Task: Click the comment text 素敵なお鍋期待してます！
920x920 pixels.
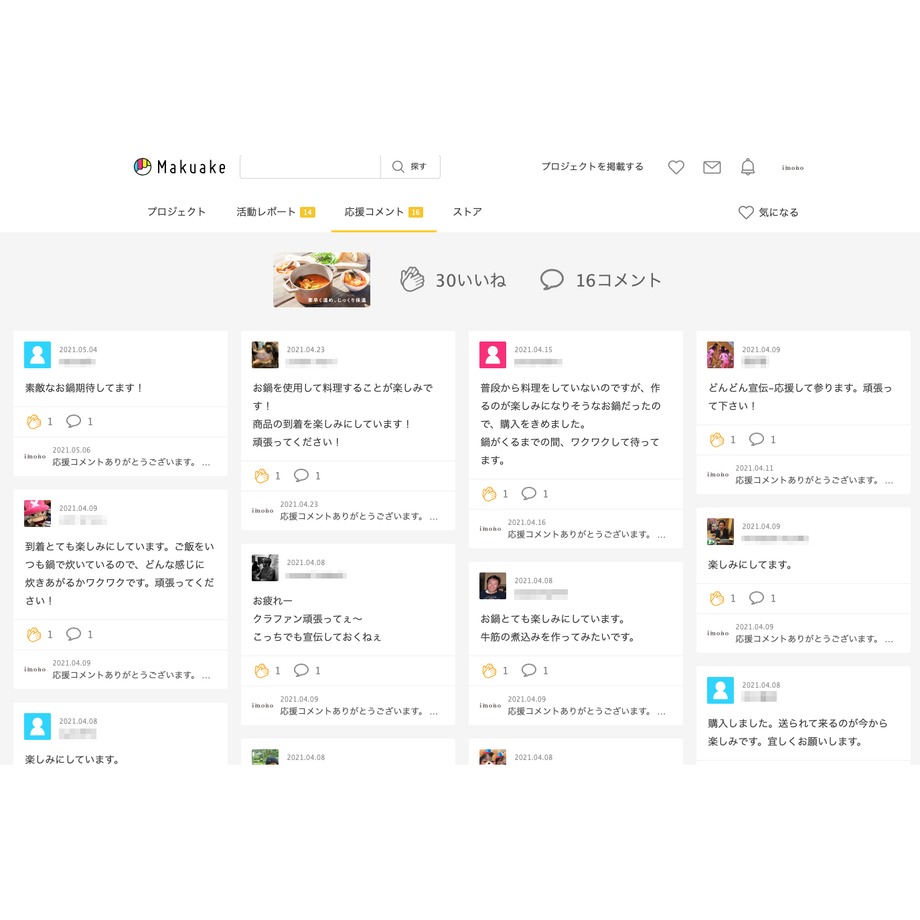Action: click(x=83, y=388)
